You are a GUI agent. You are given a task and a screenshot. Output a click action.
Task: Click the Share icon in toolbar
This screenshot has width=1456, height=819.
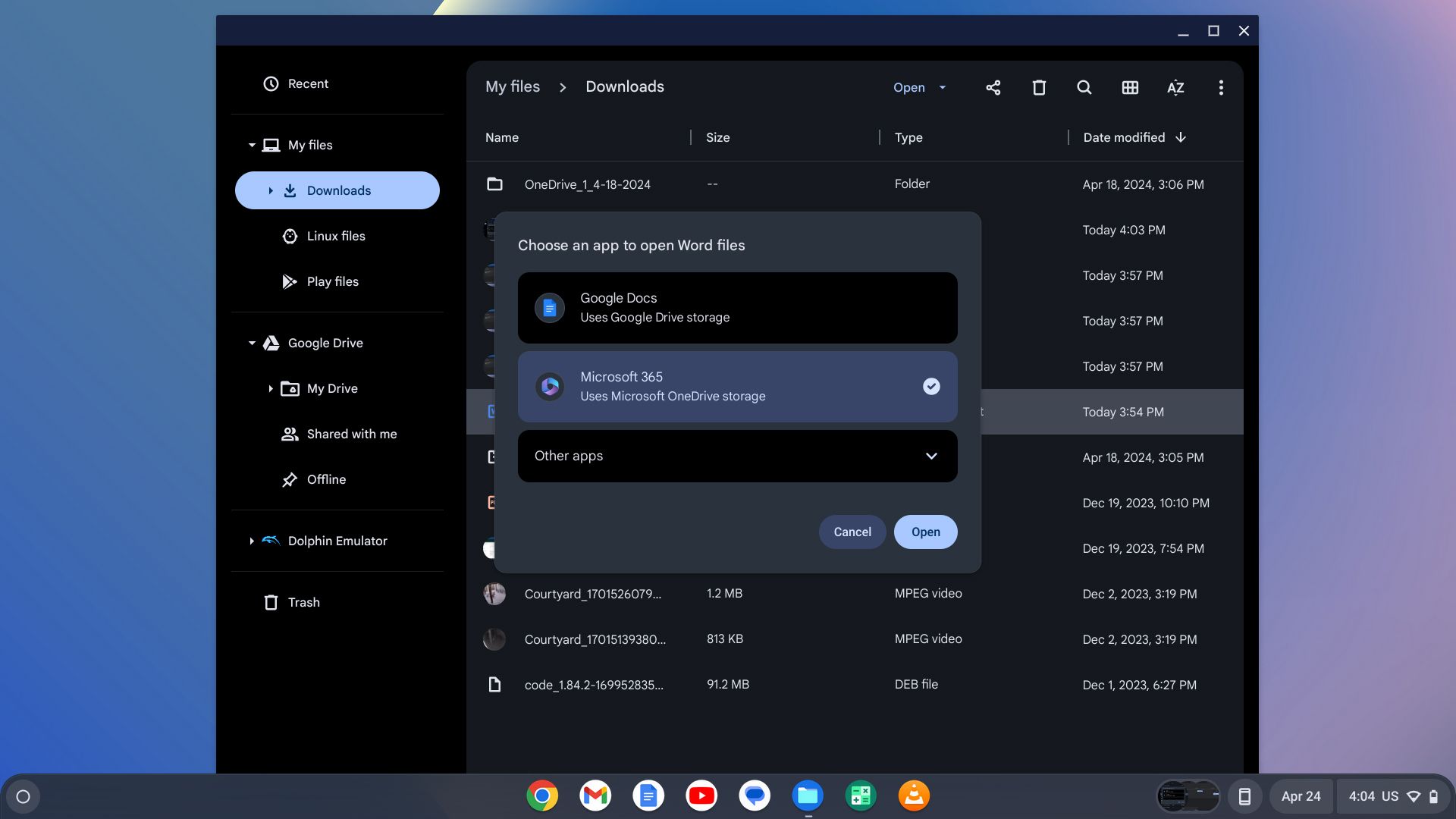coord(993,87)
